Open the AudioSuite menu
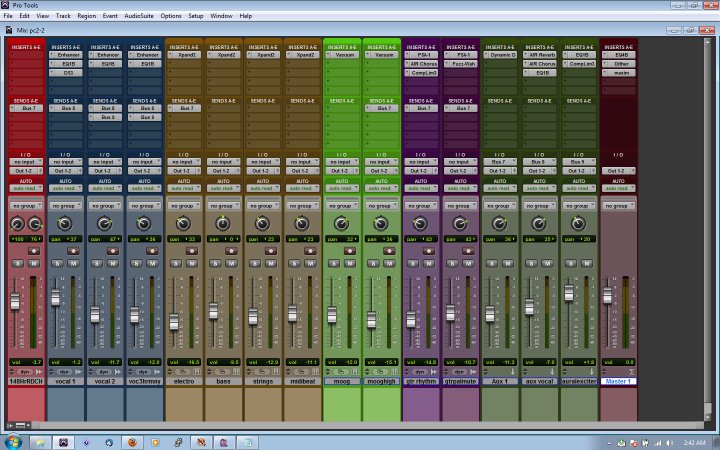The image size is (720, 450). pyautogui.click(x=139, y=16)
